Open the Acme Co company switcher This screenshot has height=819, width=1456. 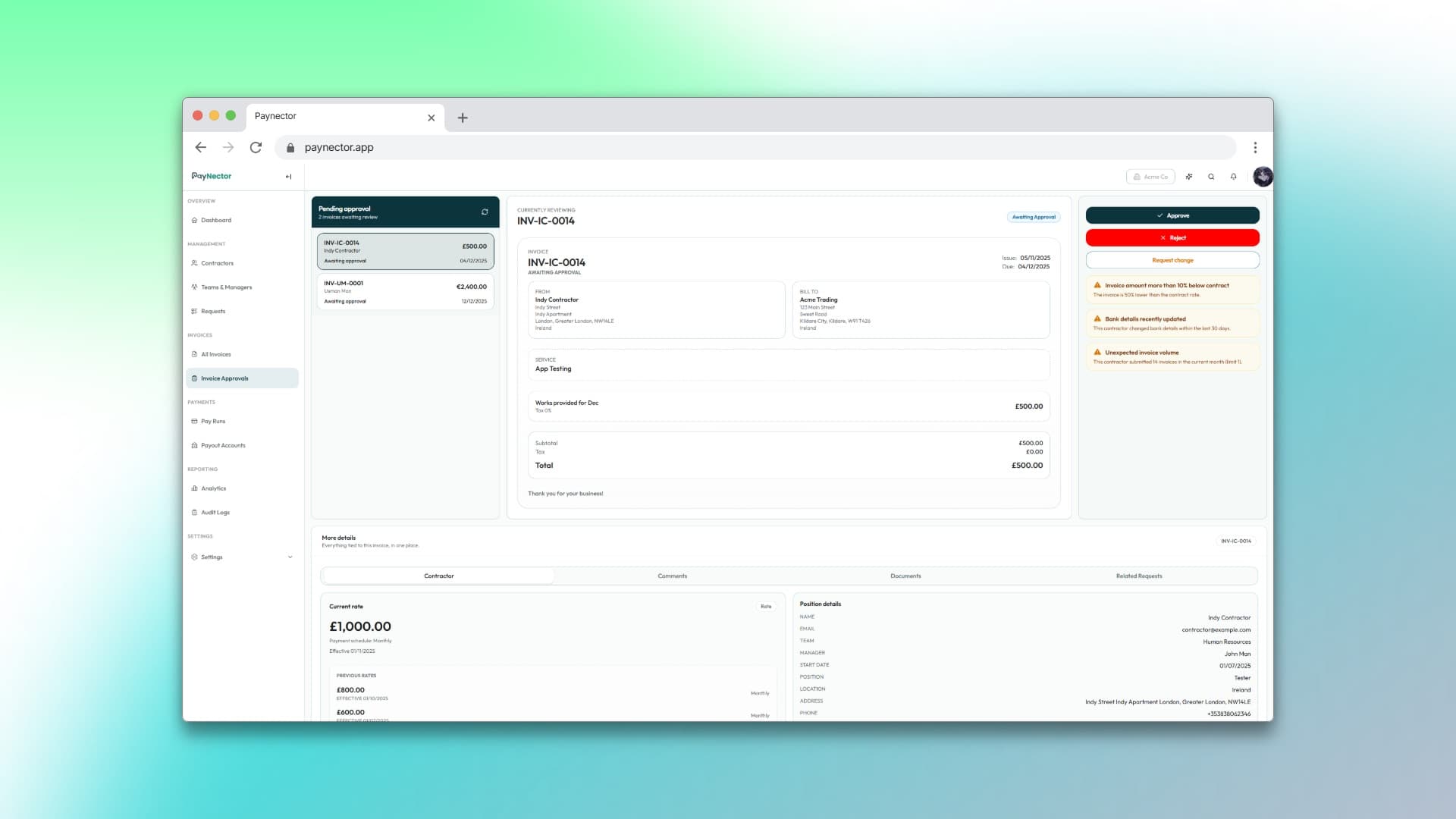(x=1150, y=176)
